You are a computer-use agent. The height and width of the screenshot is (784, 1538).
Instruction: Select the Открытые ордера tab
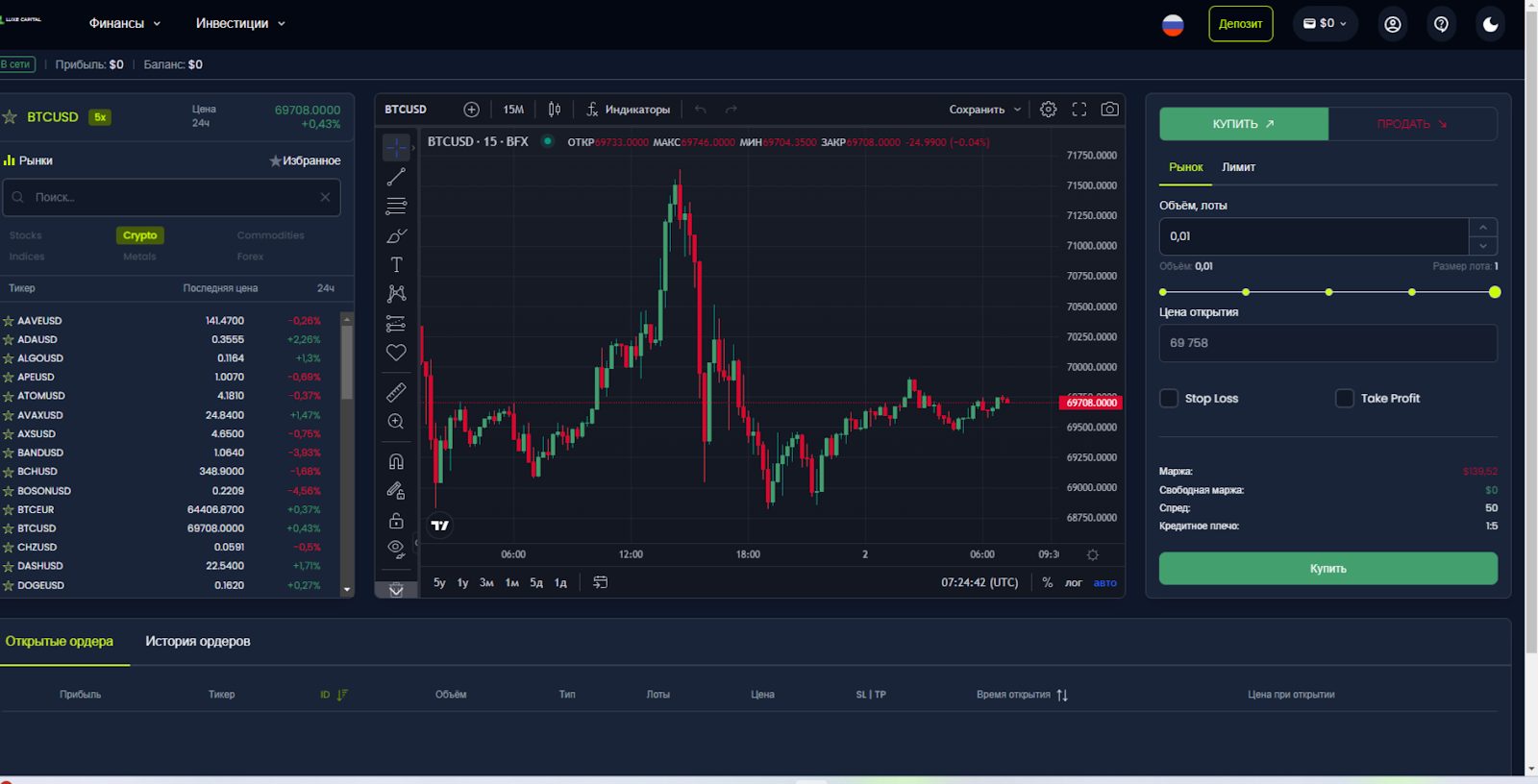click(60, 641)
